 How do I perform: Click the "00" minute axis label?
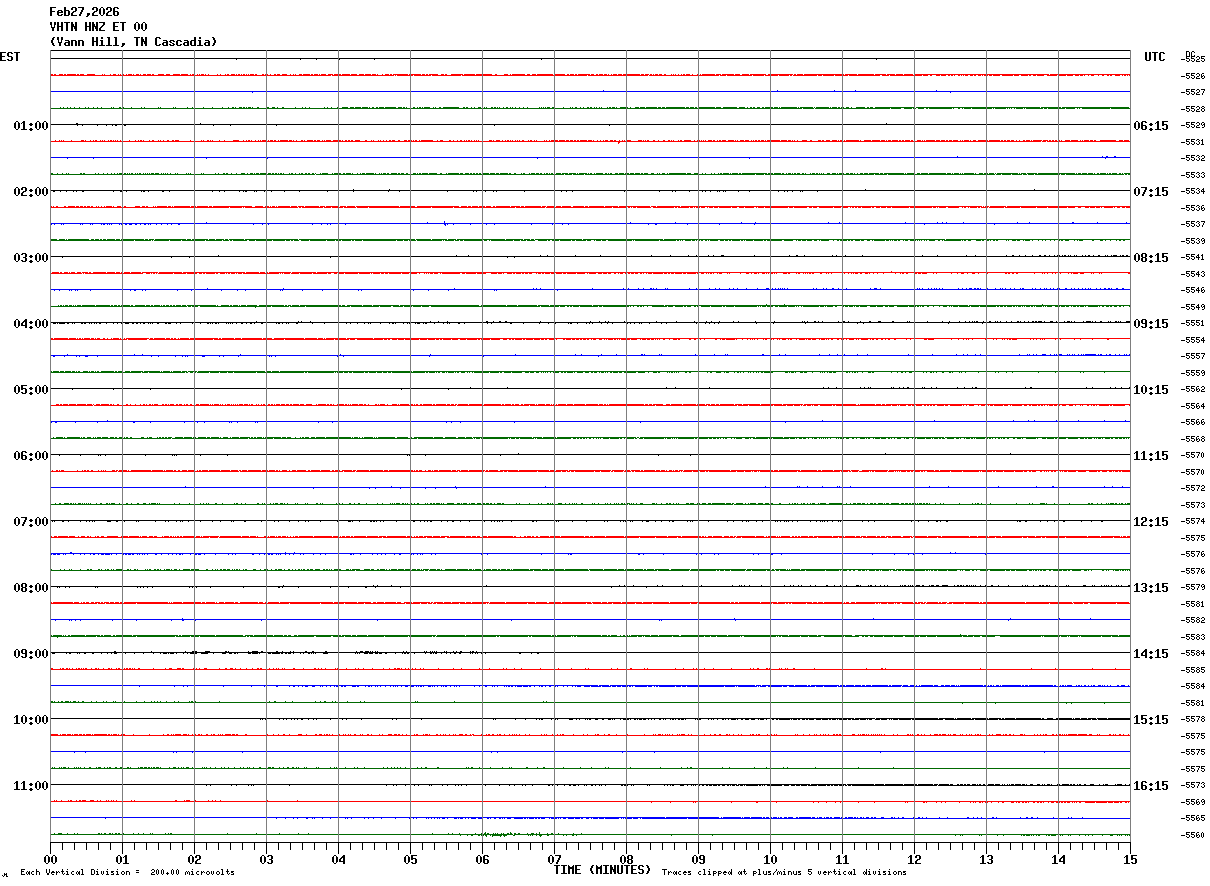point(50,859)
